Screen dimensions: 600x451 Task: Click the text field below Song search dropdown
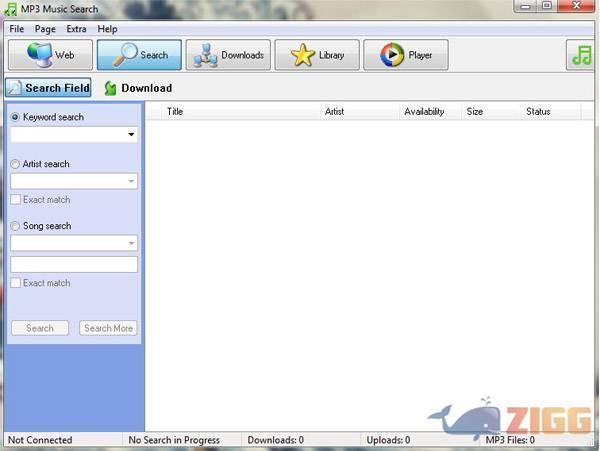point(74,264)
